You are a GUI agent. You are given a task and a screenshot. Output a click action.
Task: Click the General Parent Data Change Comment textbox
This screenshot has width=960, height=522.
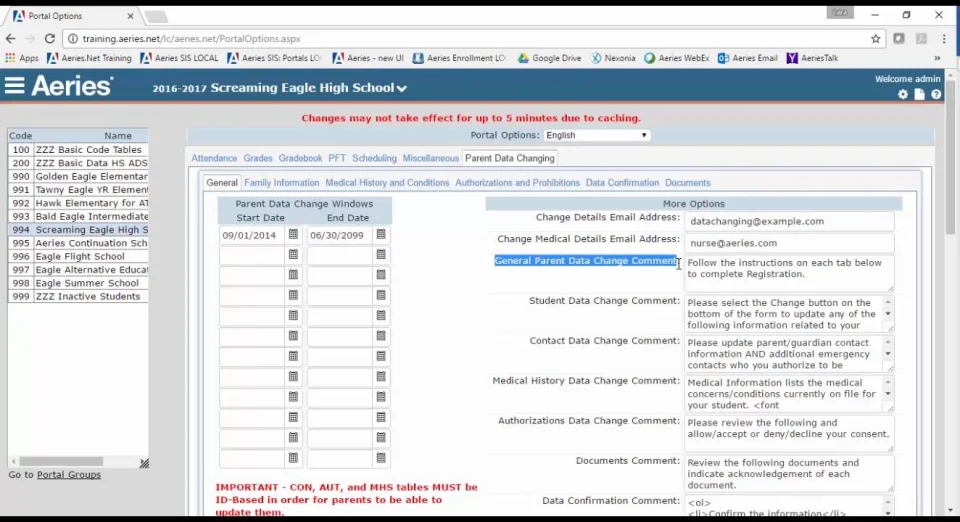(x=789, y=273)
